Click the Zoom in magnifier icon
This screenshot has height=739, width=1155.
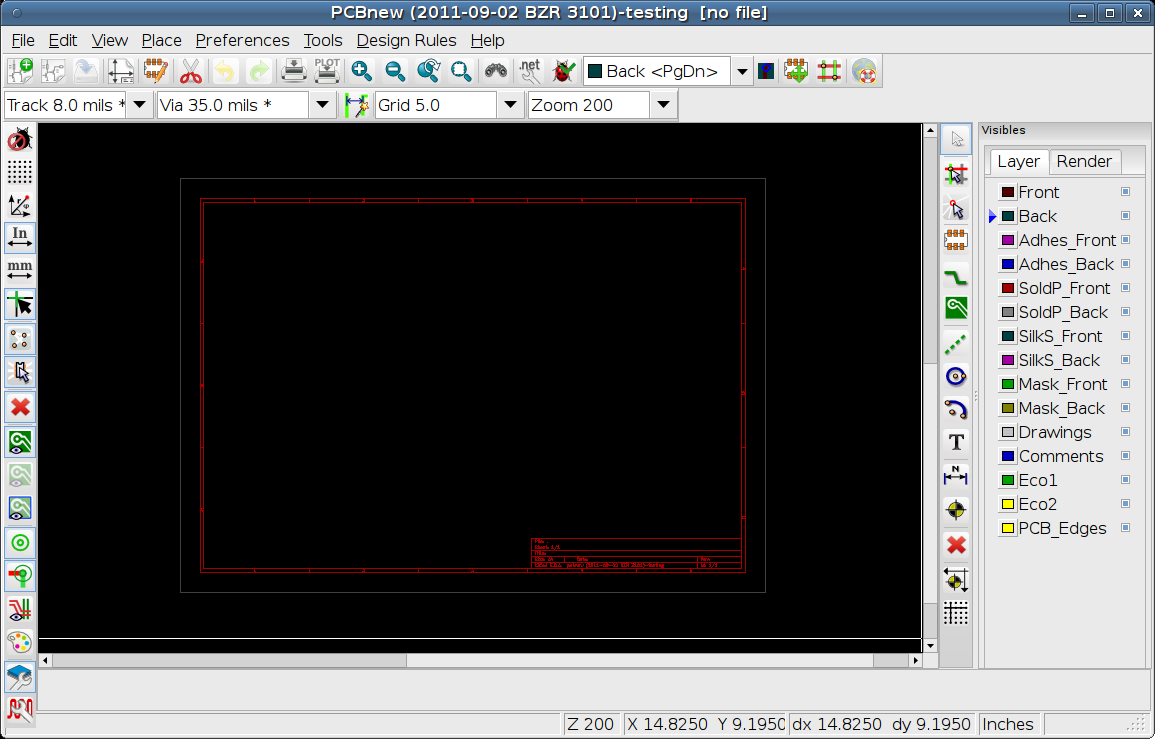coord(362,71)
